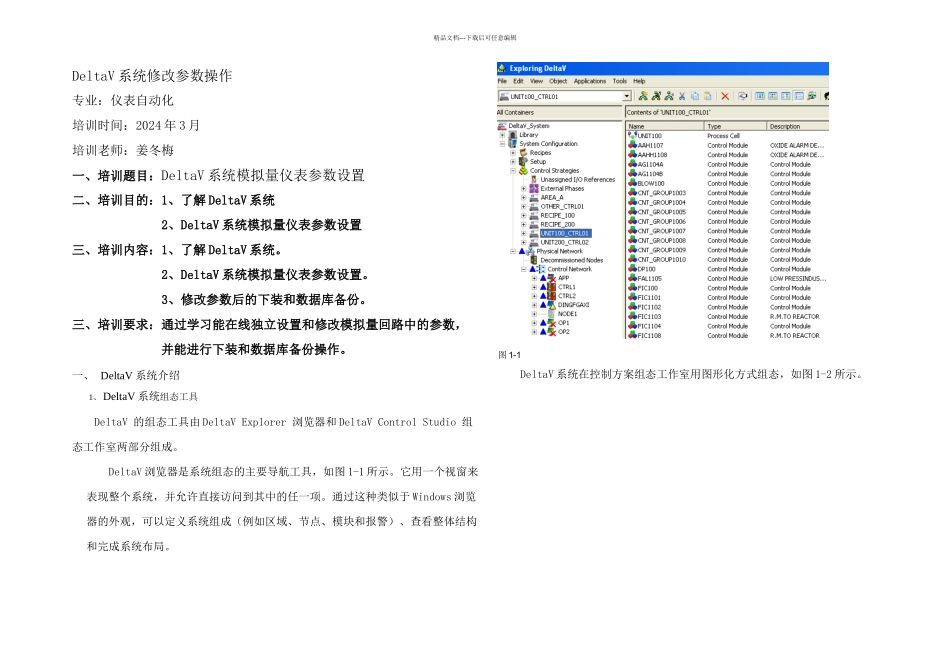Select the pressed Details view toolbar icon
Viewport: 950px width, 672px height.
(x=799, y=96)
